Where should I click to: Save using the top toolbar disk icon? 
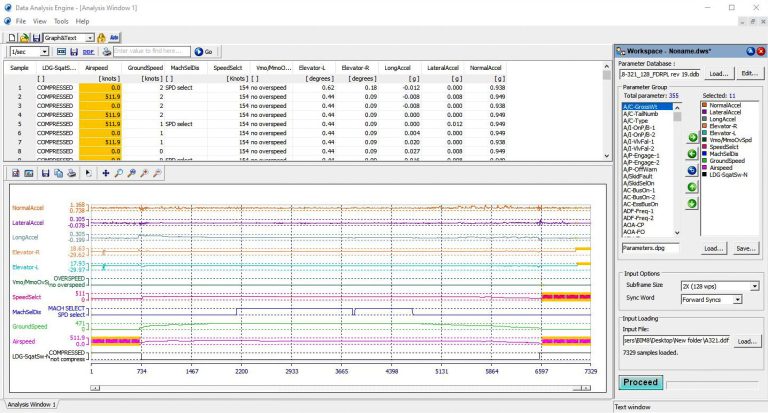[36, 38]
